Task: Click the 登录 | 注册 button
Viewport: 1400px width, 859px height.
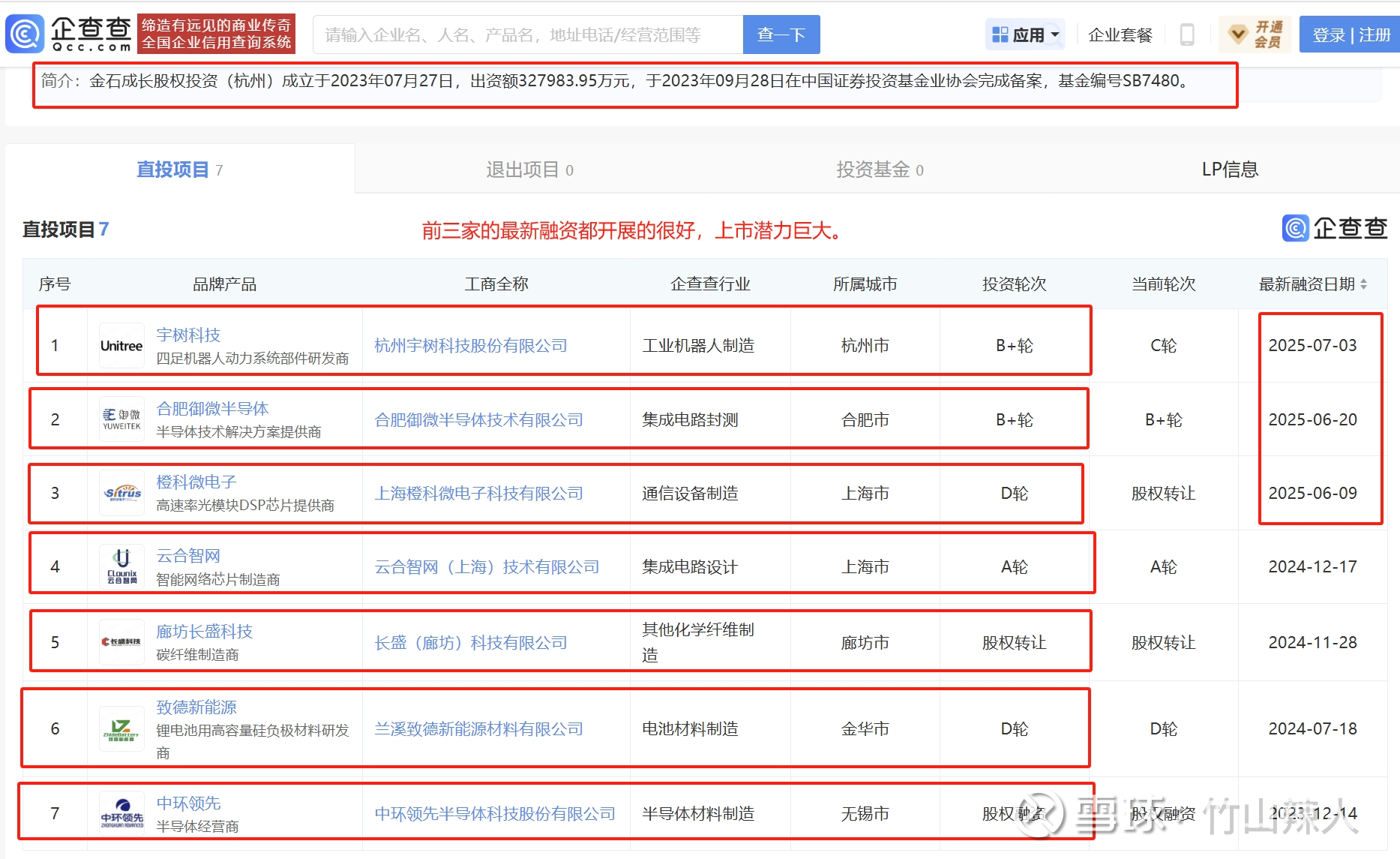Action: tap(1351, 35)
